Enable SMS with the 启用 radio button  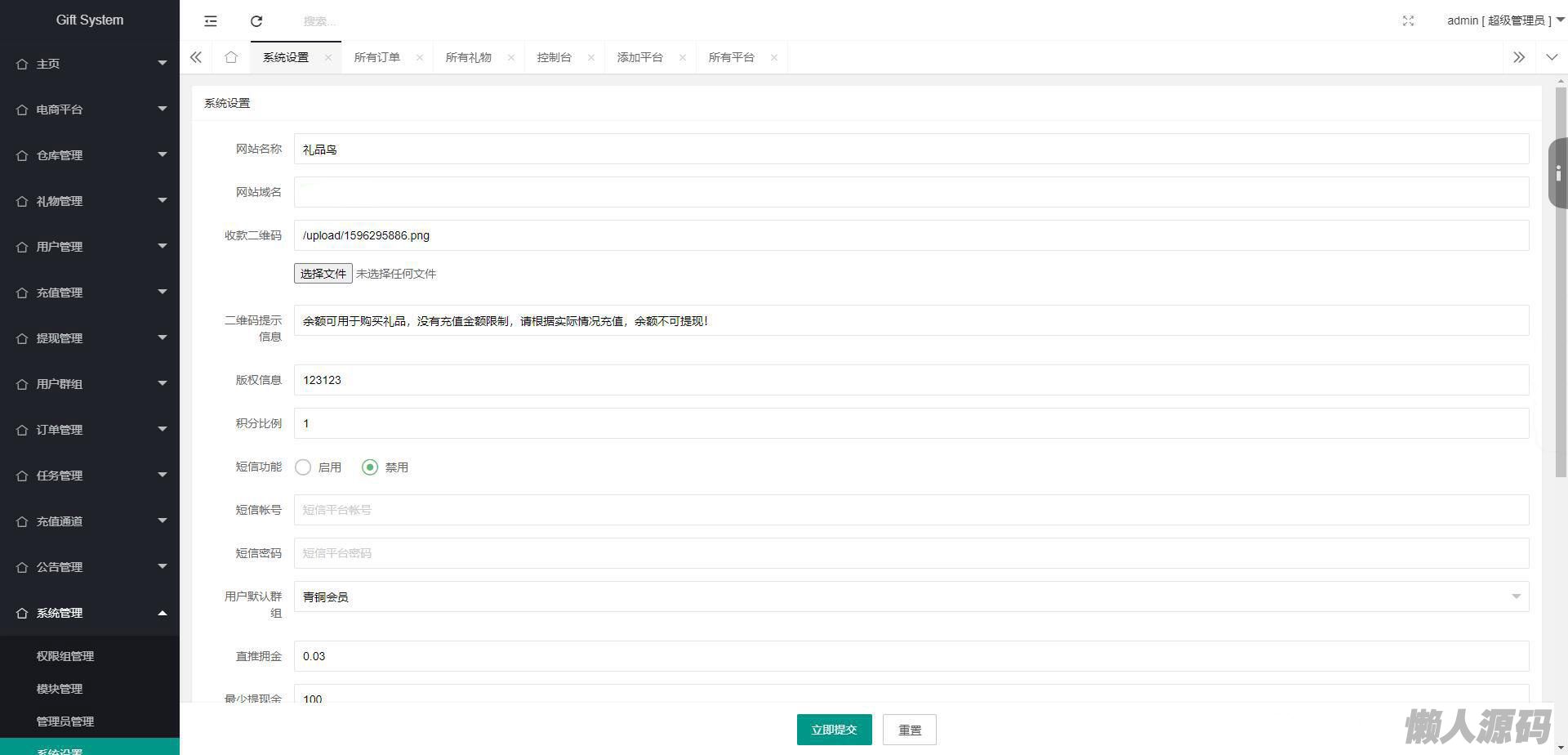coord(303,467)
